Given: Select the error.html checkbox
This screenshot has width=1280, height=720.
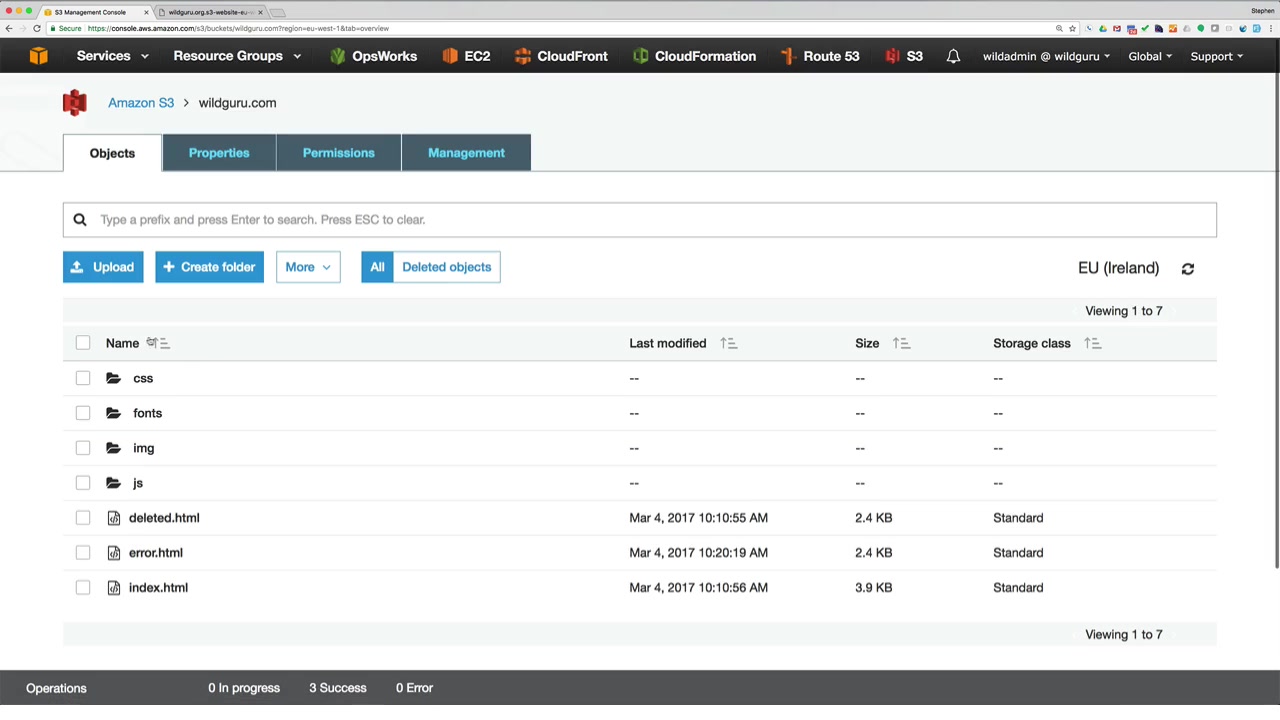Looking at the screenshot, I should tap(83, 553).
